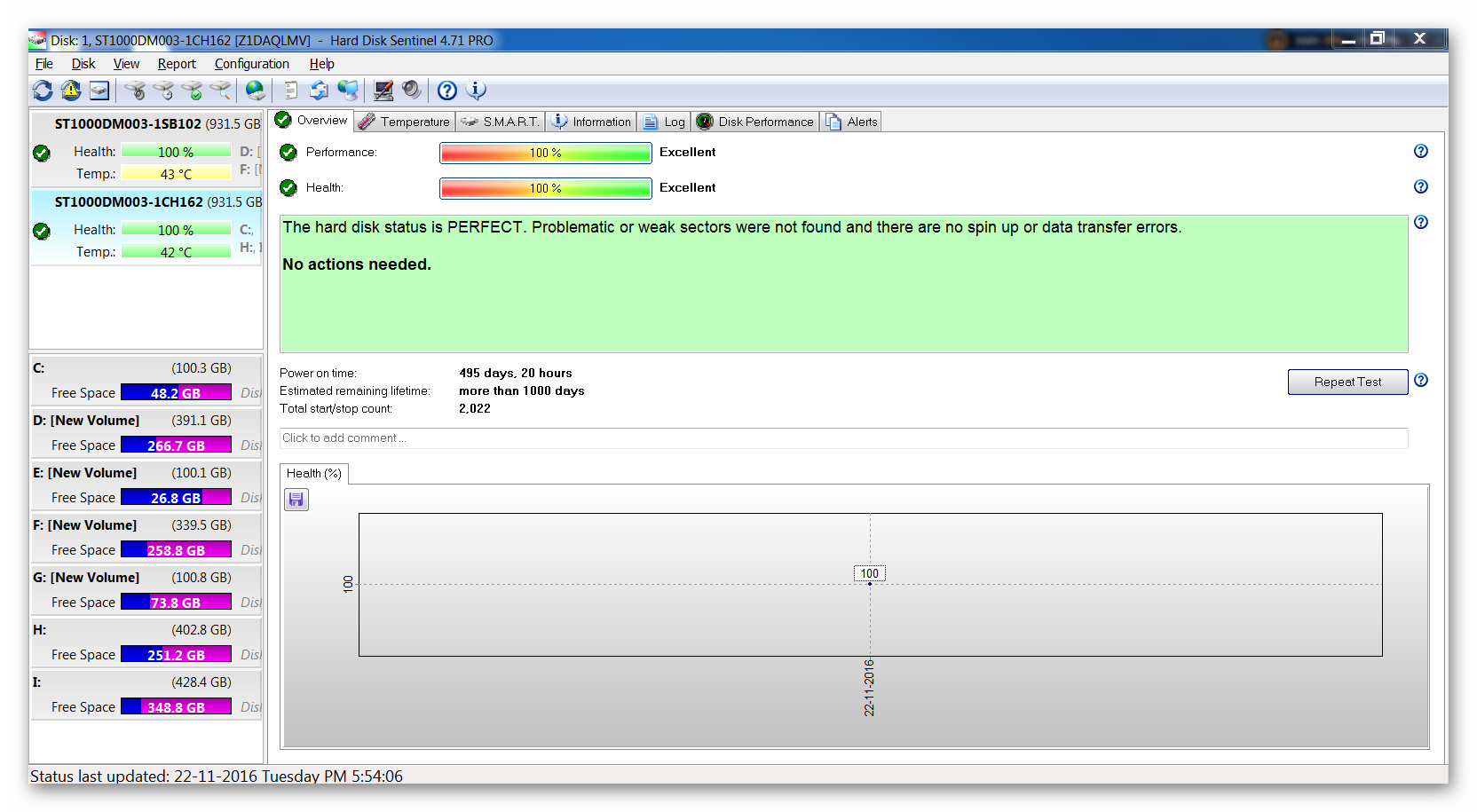Viewport: 1477px width, 812px height.
Task: Click the information bubble toolbar icon
Action: 477,91
